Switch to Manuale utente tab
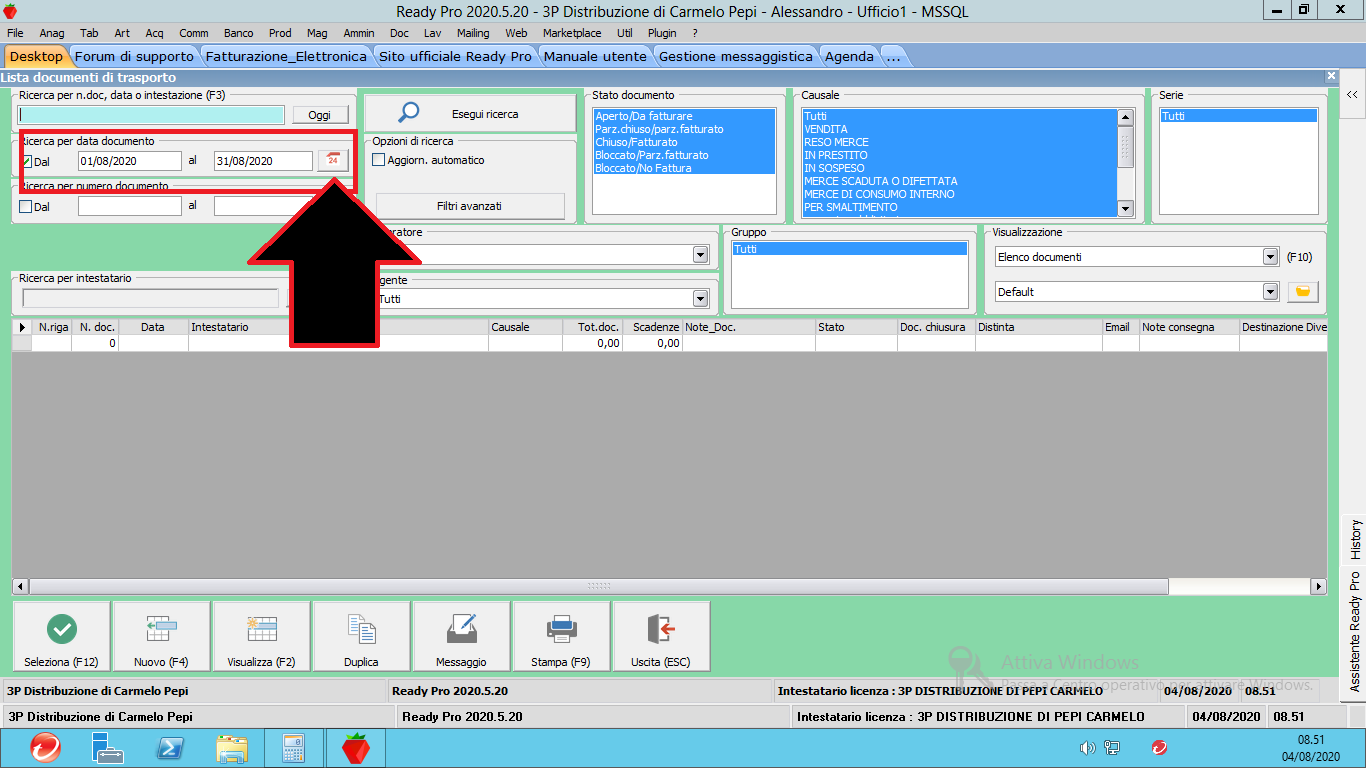The image size is (1366, 768). (596, 57)
